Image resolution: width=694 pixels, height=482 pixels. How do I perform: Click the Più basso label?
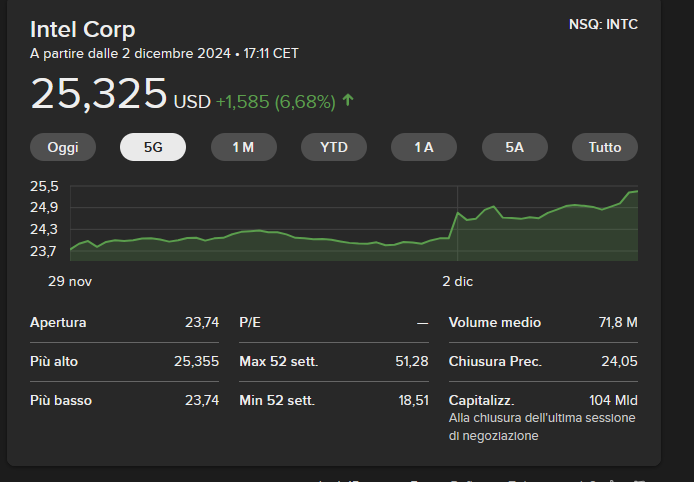click(x=61, y=401)
